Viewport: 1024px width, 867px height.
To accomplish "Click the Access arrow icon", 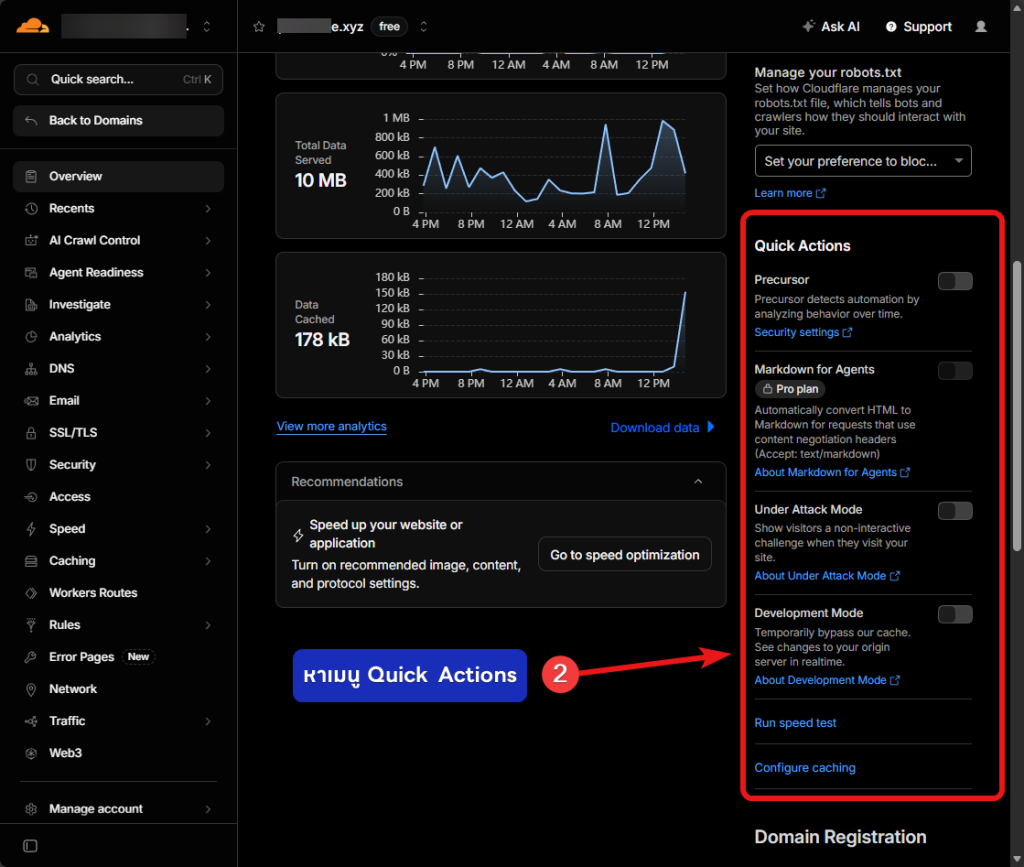I will 31,496.
